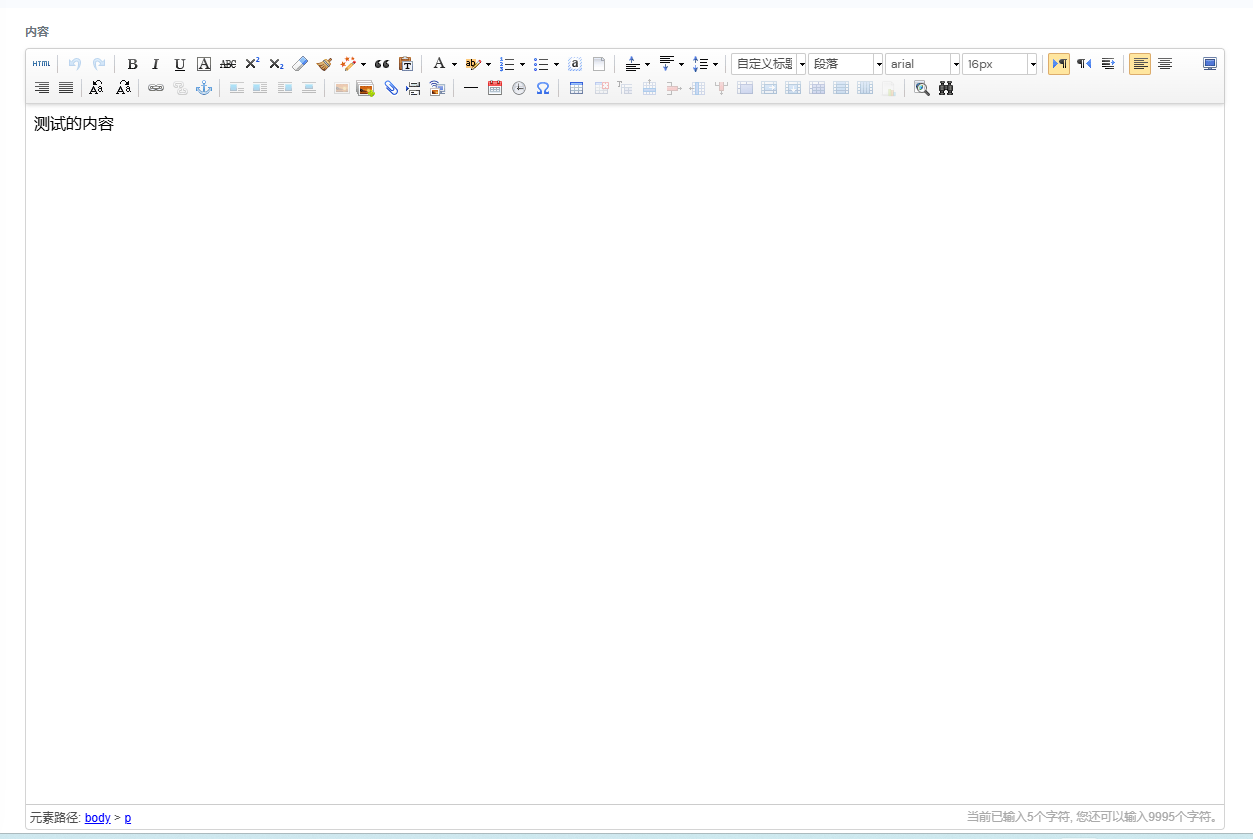Toggle right-to-left text direction

pos(1084,64)
